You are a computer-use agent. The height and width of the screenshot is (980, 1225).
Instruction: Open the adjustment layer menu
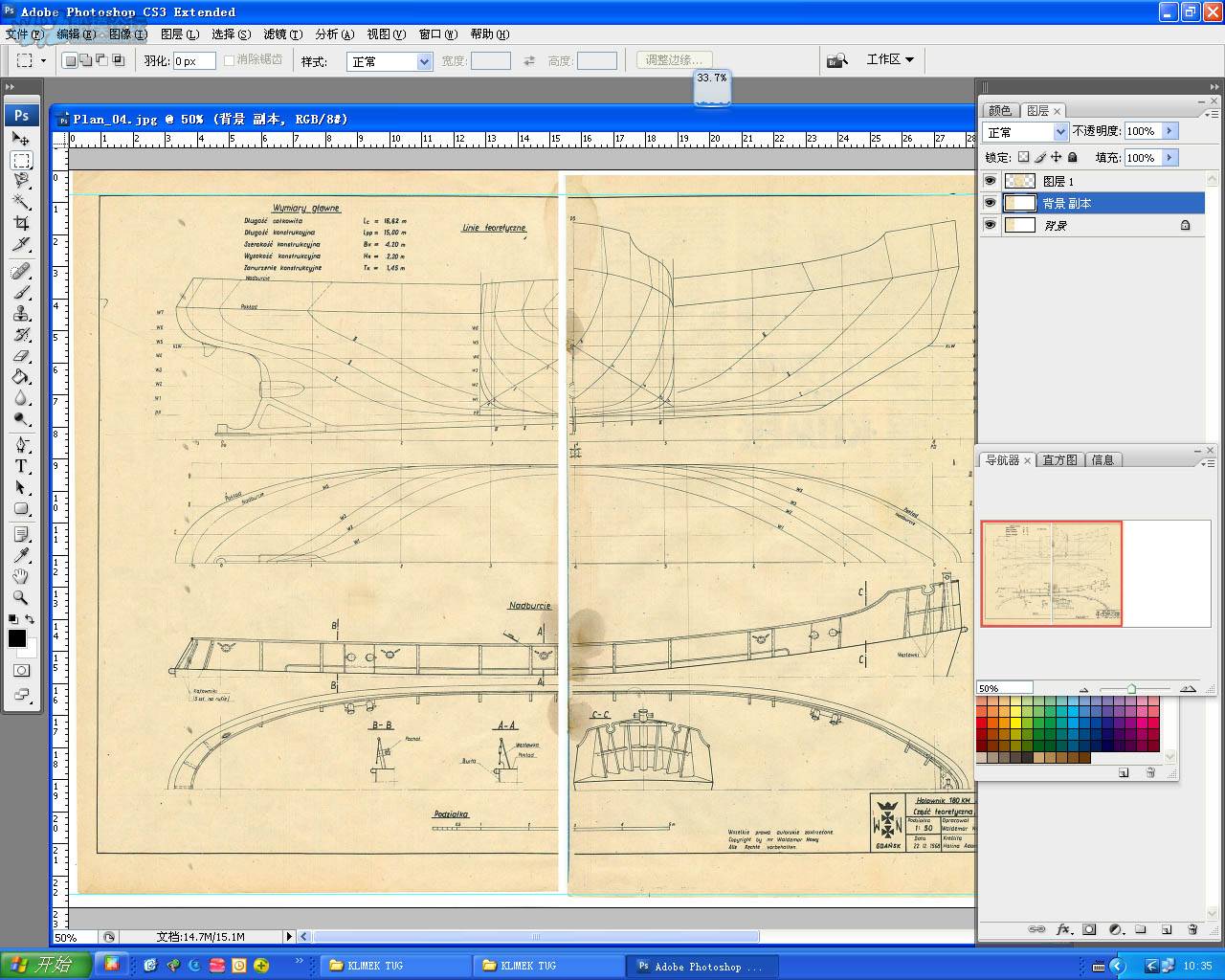(1115, 929)
